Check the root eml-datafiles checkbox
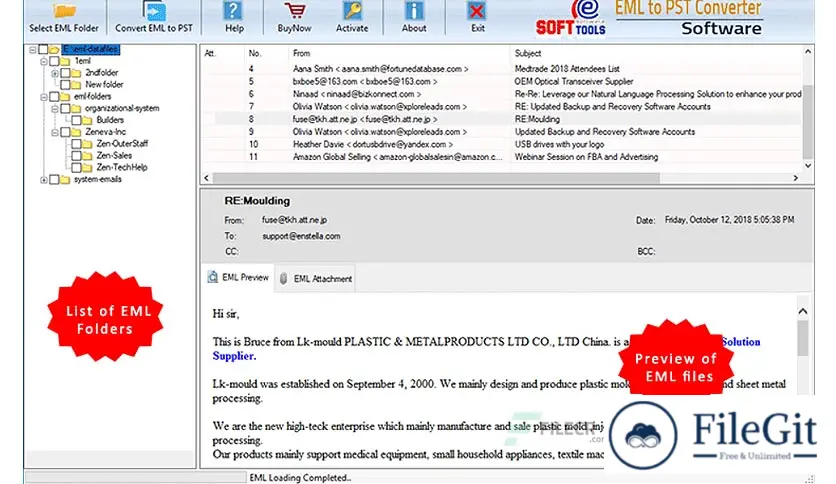The image size is (836, 484). point(43,49)
